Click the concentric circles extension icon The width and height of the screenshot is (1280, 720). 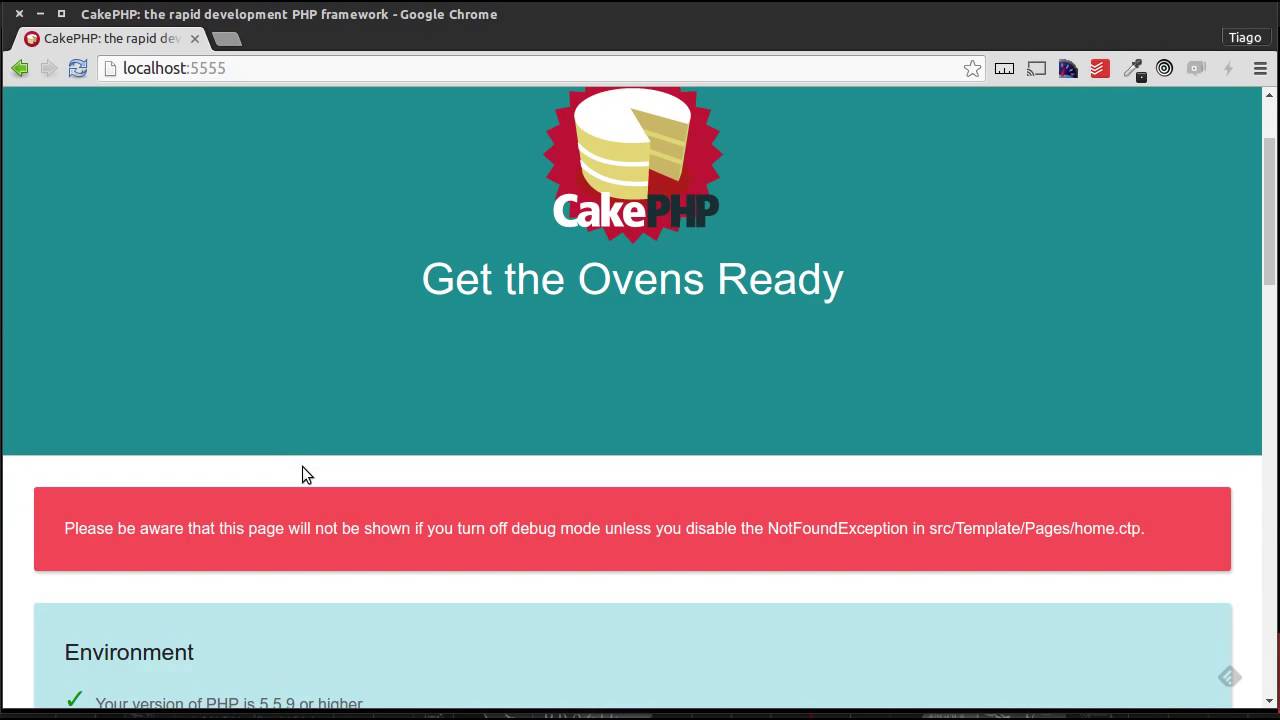[1164, 68]
